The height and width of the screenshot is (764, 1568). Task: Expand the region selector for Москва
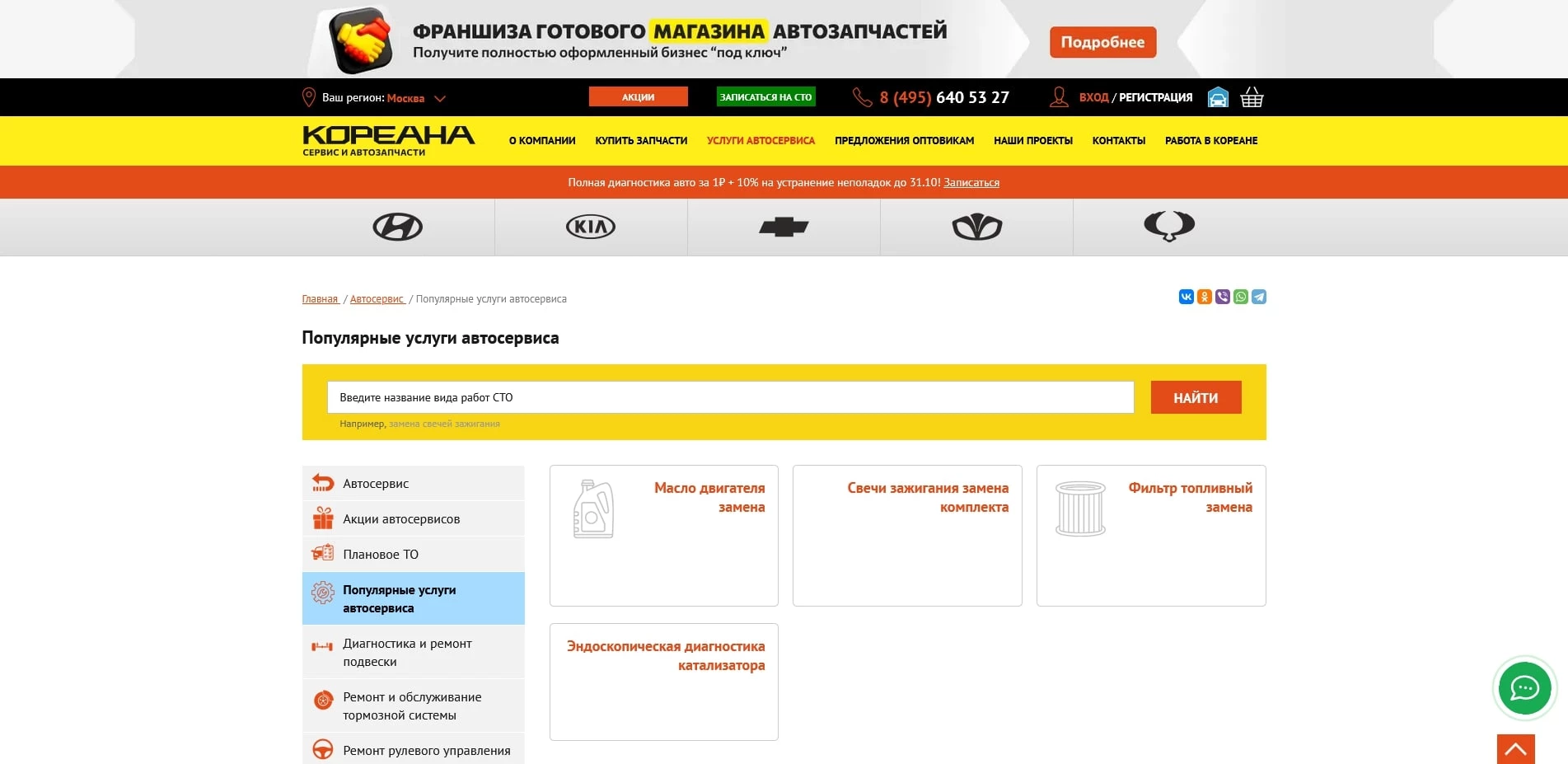click(439, 98)
